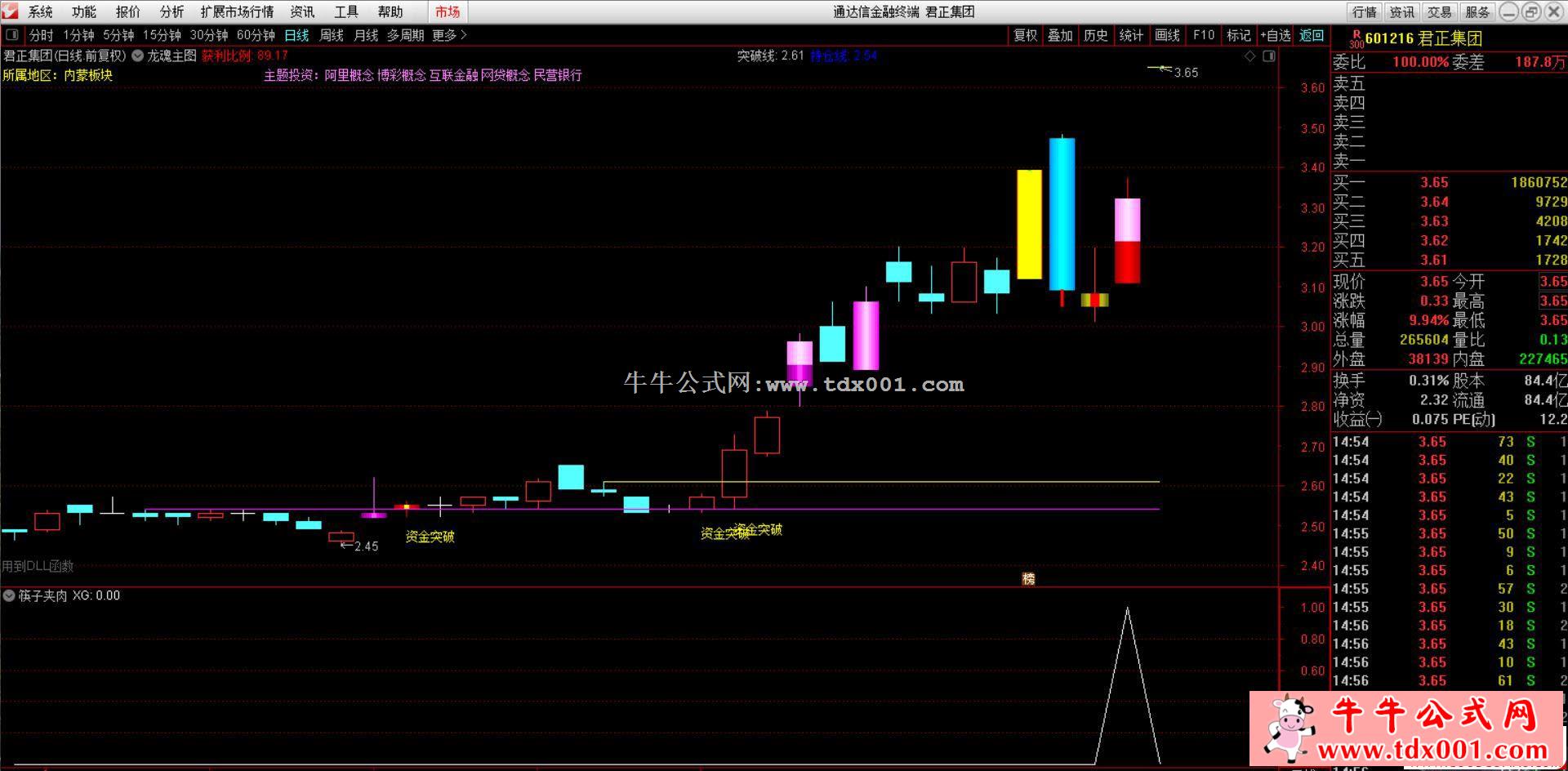Expand the 筷子夹肉 sub-indicator dropdown arrow
Viewport: 1568px width, 771px height.
tap(9, 595)
